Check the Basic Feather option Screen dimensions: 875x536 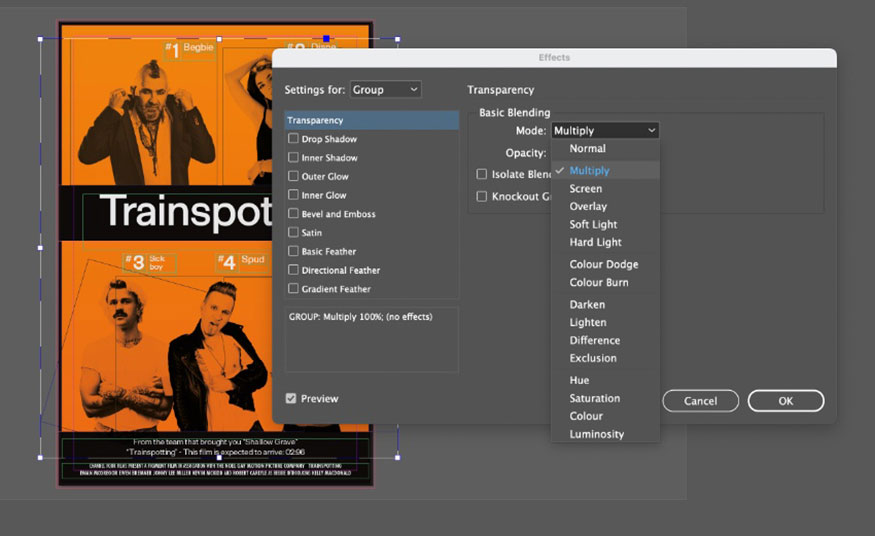293,251
